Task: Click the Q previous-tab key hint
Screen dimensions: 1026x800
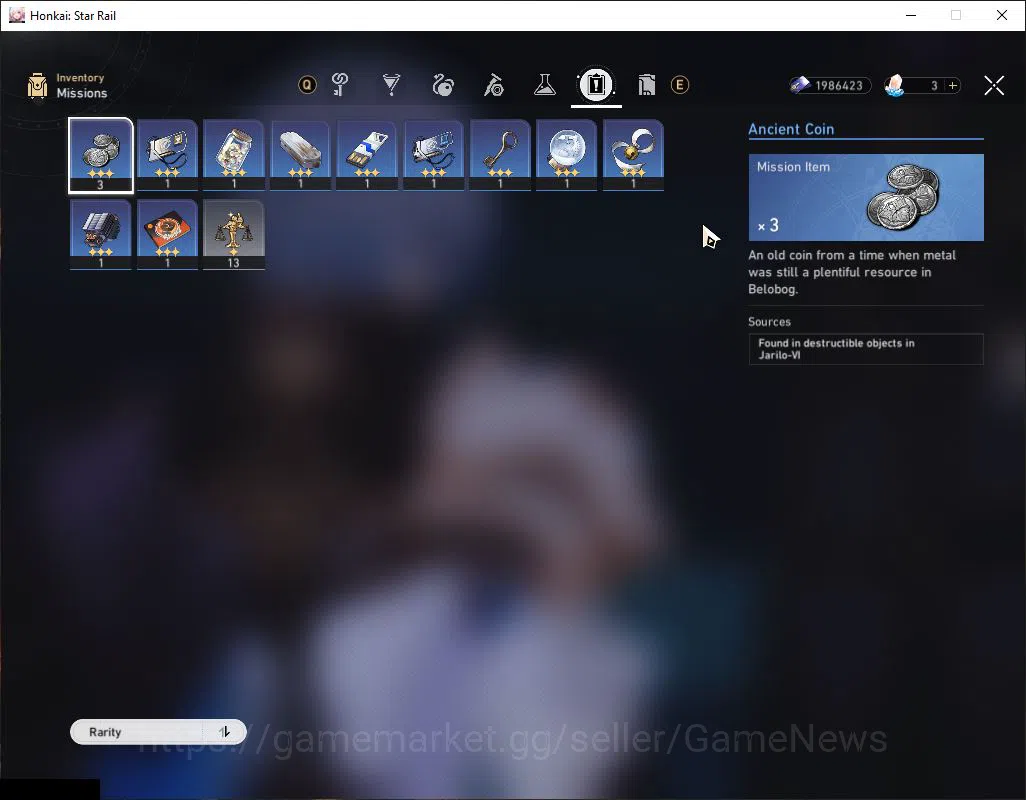Action: tap(307, 84)
